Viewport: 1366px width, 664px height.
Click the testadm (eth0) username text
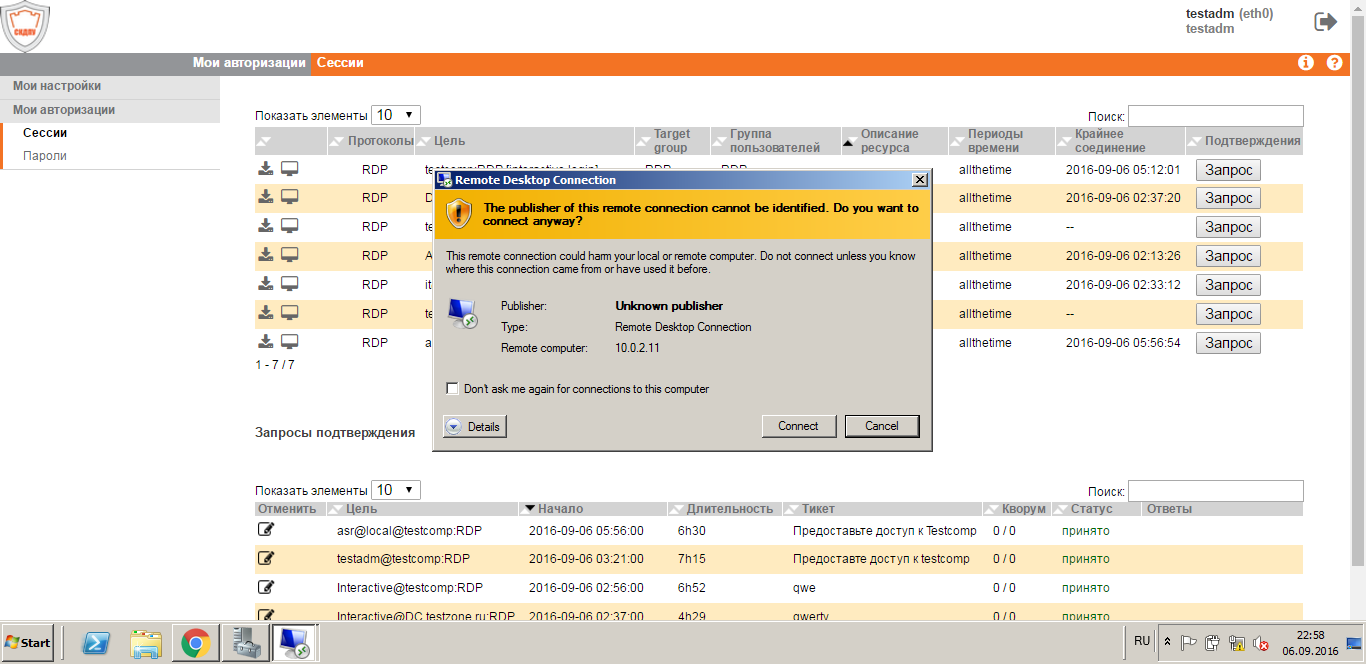[x=1230, y=14]
